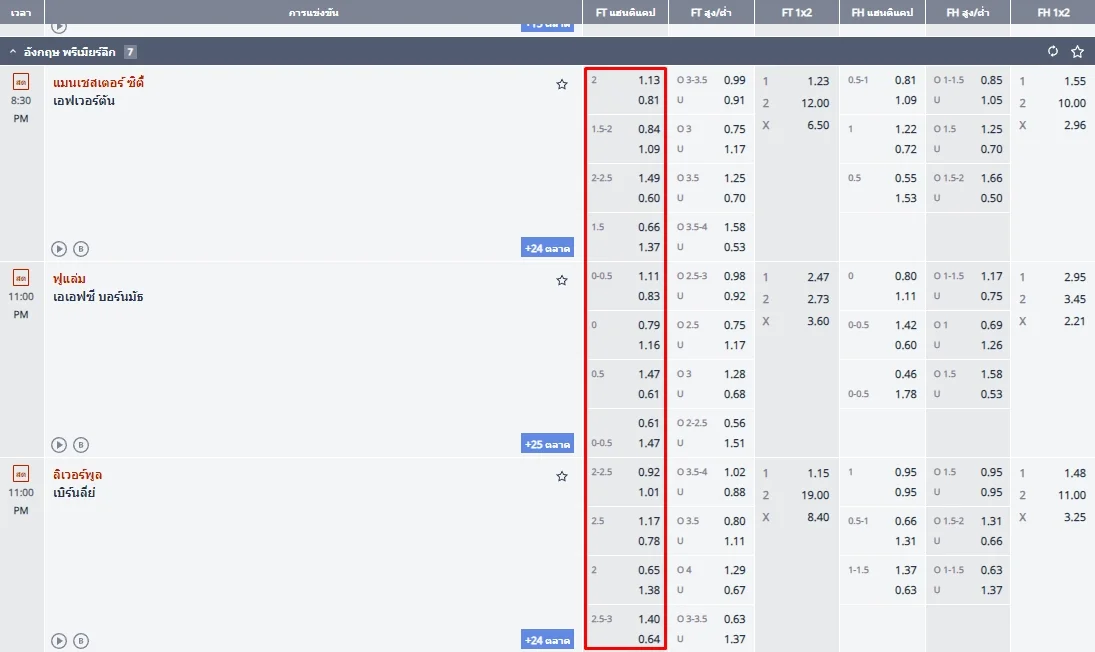Viewport: 1095px width, 652px height.
Task: Open live stream icon for ฟูแล่ม match
Action: [59, 445]
